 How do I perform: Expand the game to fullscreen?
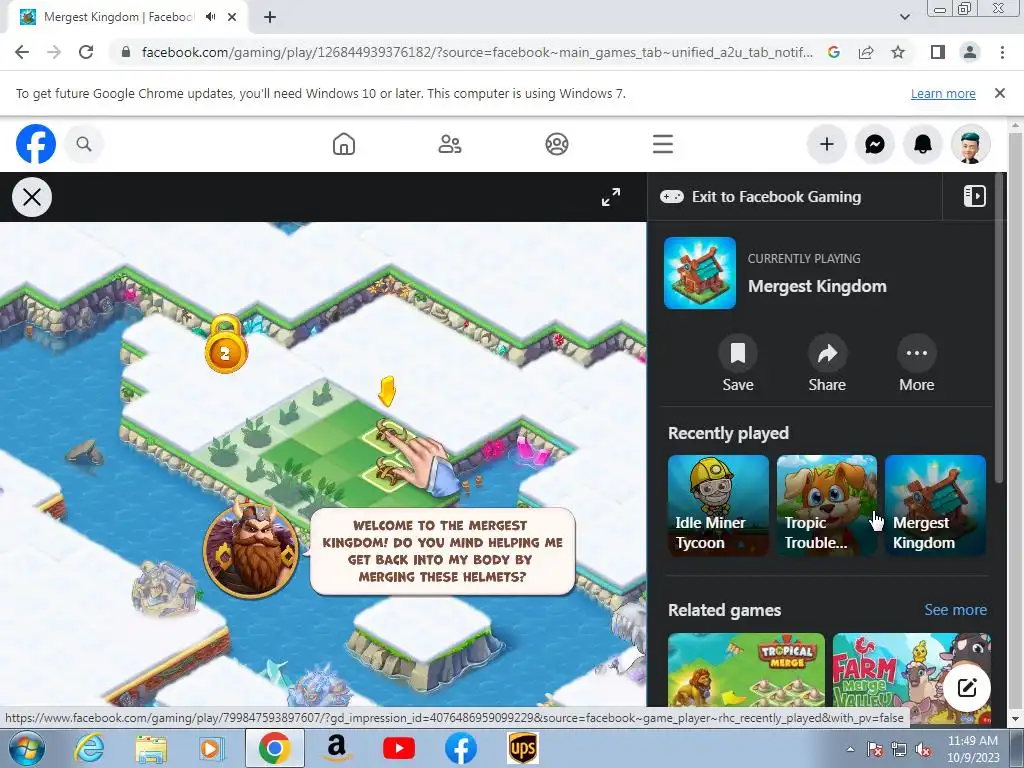coord(611,197)
